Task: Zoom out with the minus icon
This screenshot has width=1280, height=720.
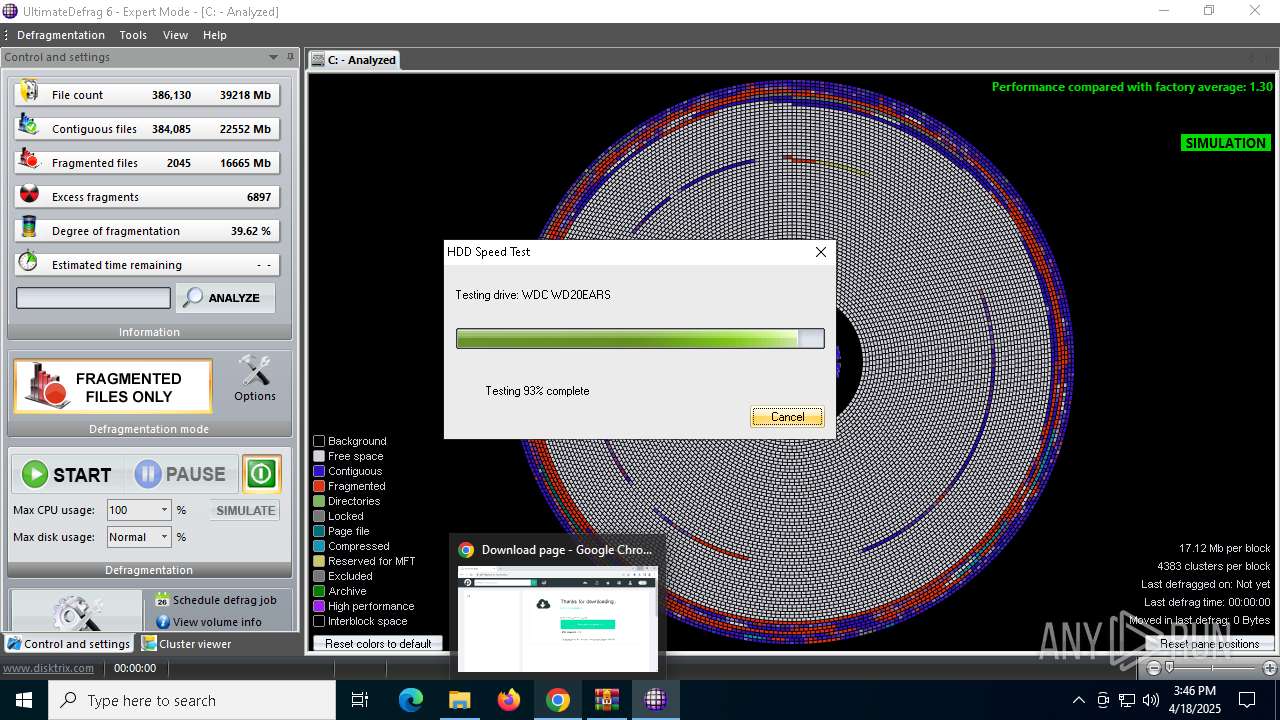Action: pos(1154,667)
